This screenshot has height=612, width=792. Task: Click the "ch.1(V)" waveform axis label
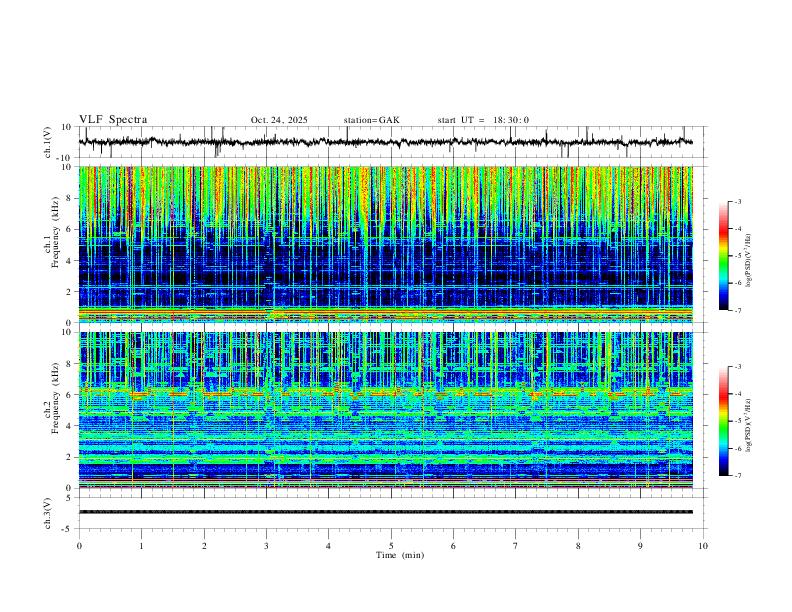click(48, 142)
